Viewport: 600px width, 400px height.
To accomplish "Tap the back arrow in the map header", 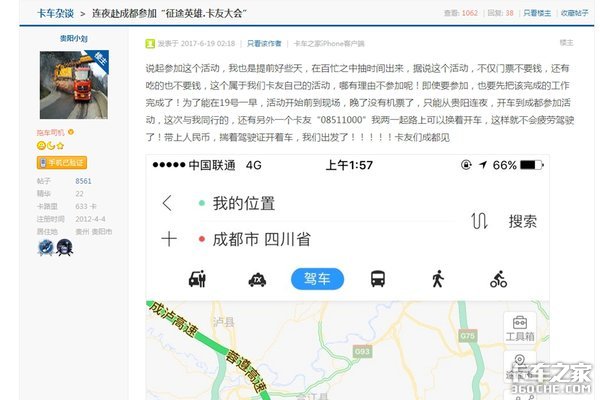I will click(167, 203).
